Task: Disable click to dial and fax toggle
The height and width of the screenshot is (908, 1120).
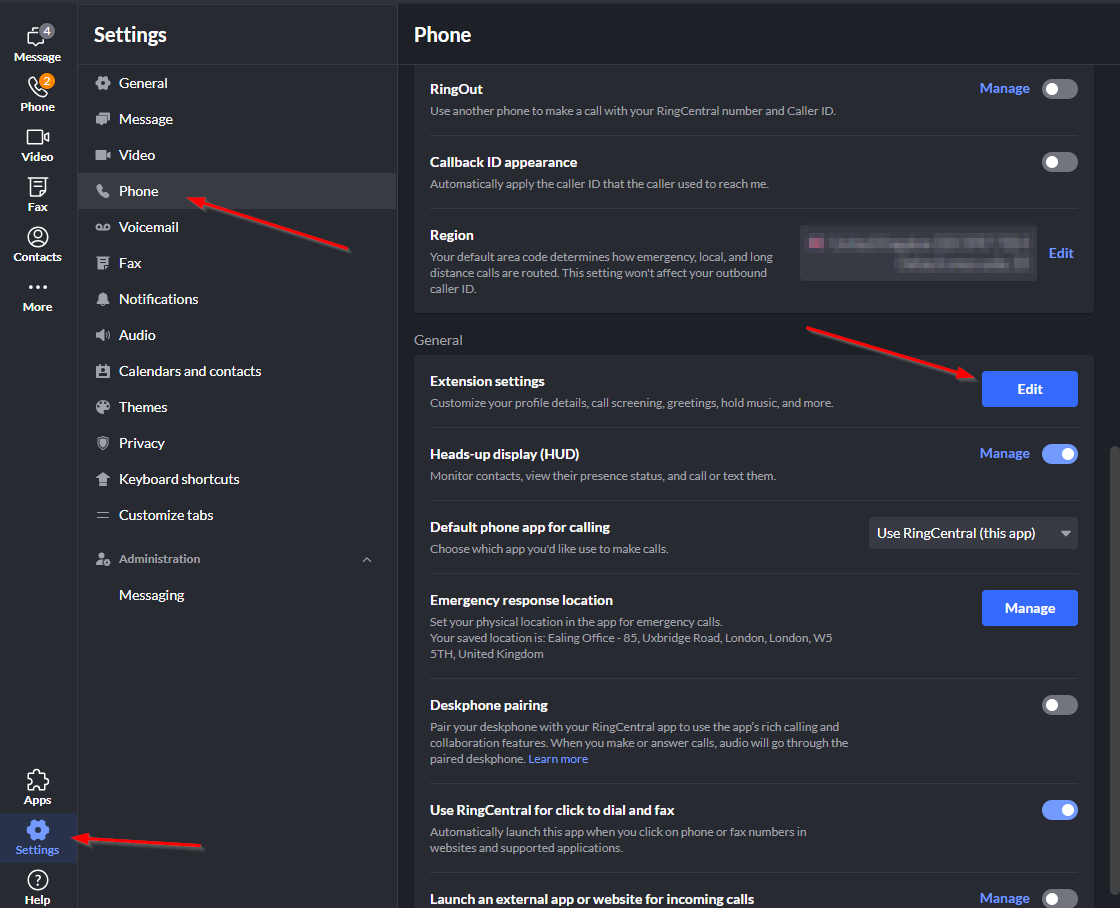Action: (x=1059, y=810)
